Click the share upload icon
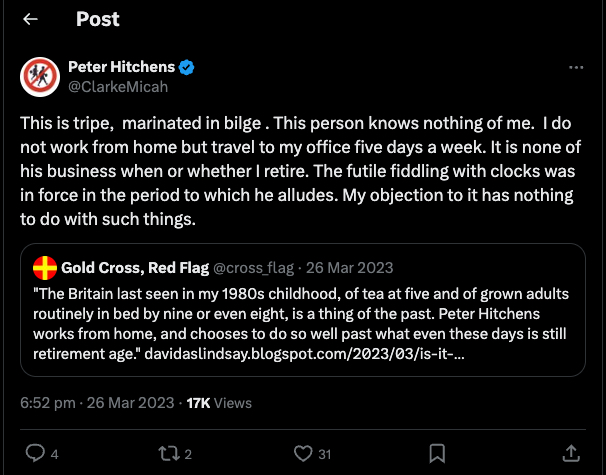The image size is (606, 475). [571, 453]
